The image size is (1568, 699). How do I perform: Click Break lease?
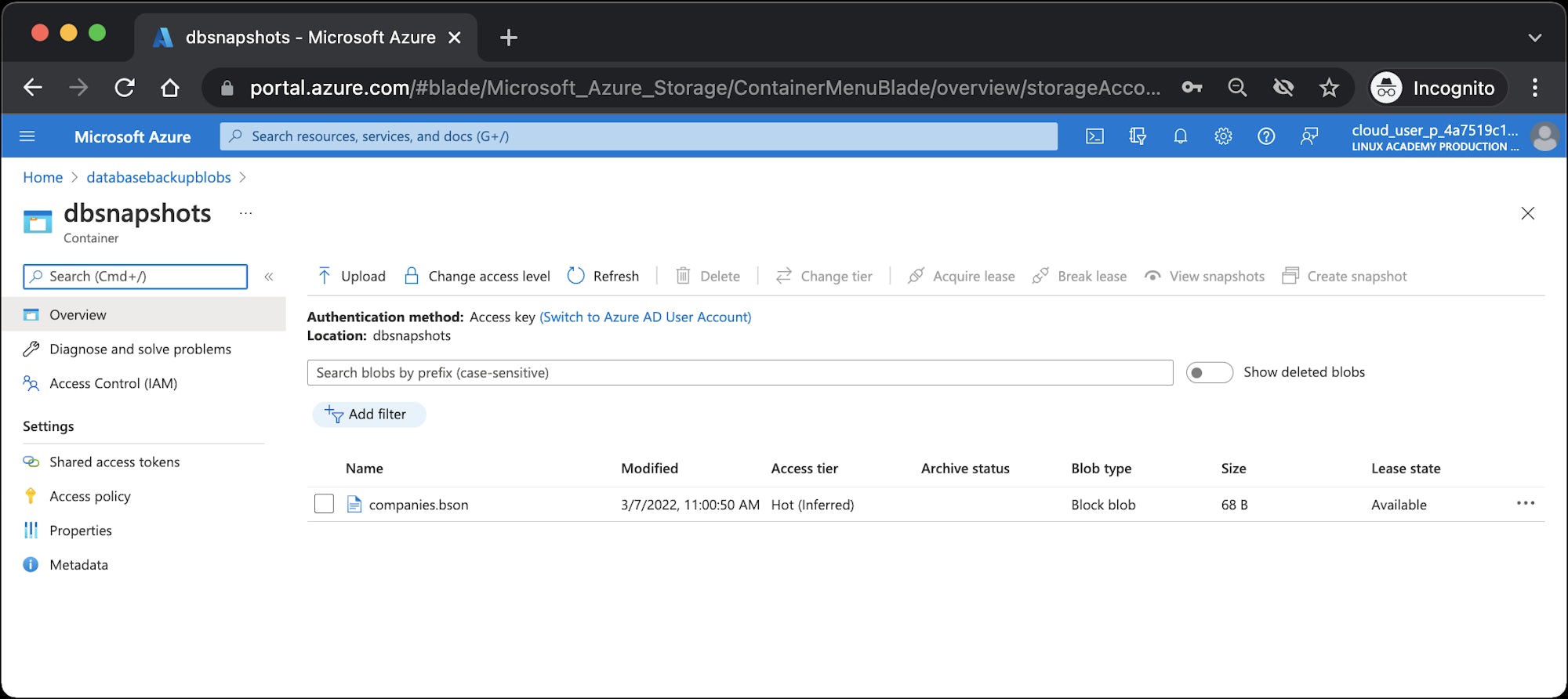[1080, 276]
